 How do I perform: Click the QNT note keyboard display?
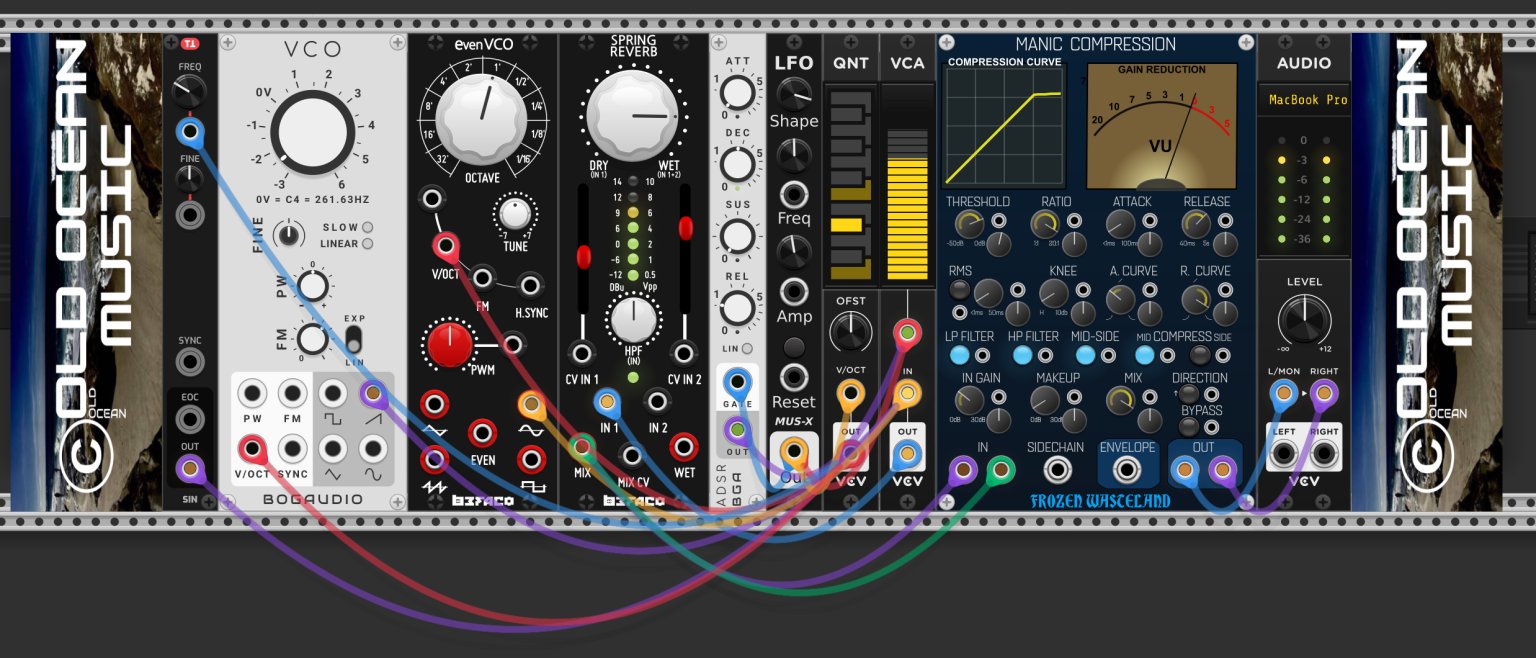(x=851, y=185)
